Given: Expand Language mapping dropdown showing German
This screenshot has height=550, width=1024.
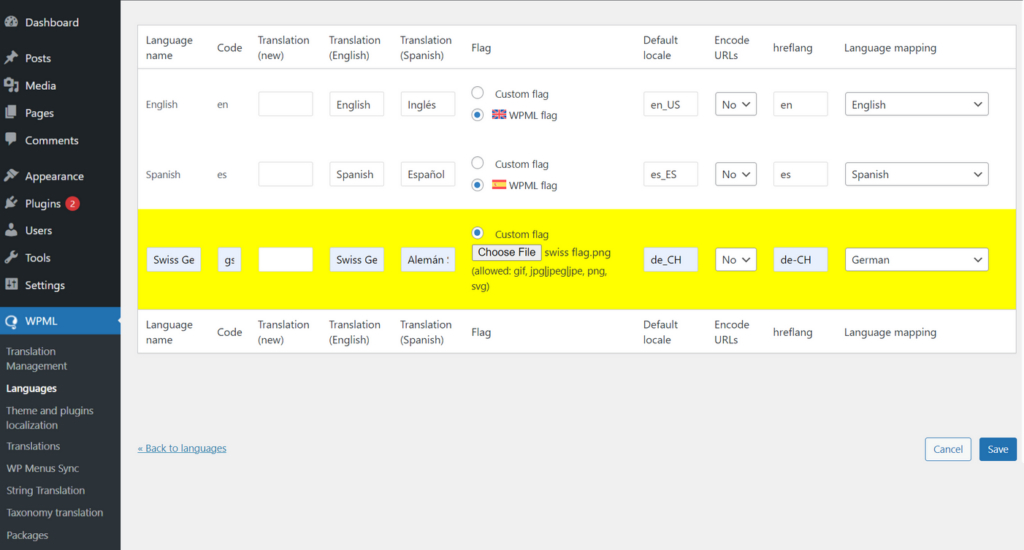Looking at the screenshot, I should (x=916, y=260).
